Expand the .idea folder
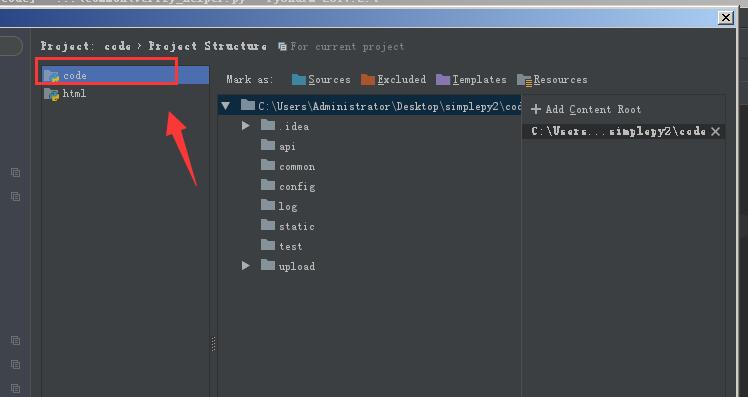Viewport: 748px width, 397px height. point(246,125)
